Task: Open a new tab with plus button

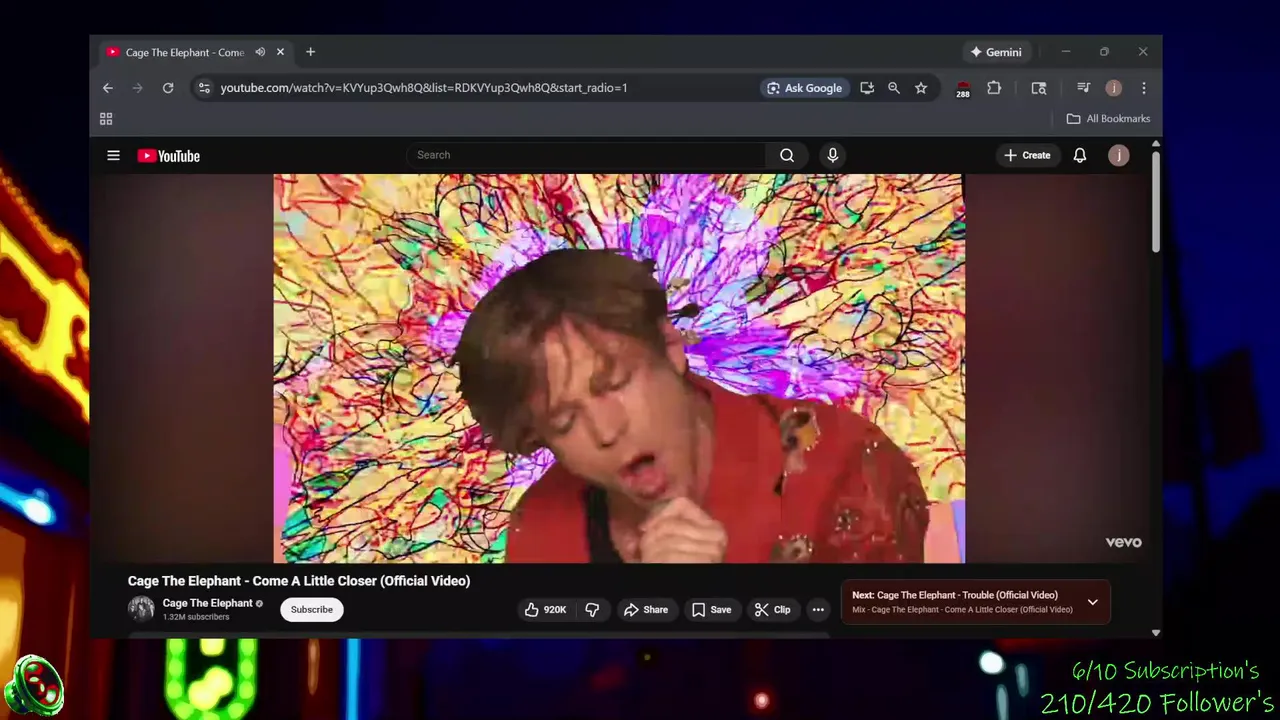Action: tap(310, 52)
